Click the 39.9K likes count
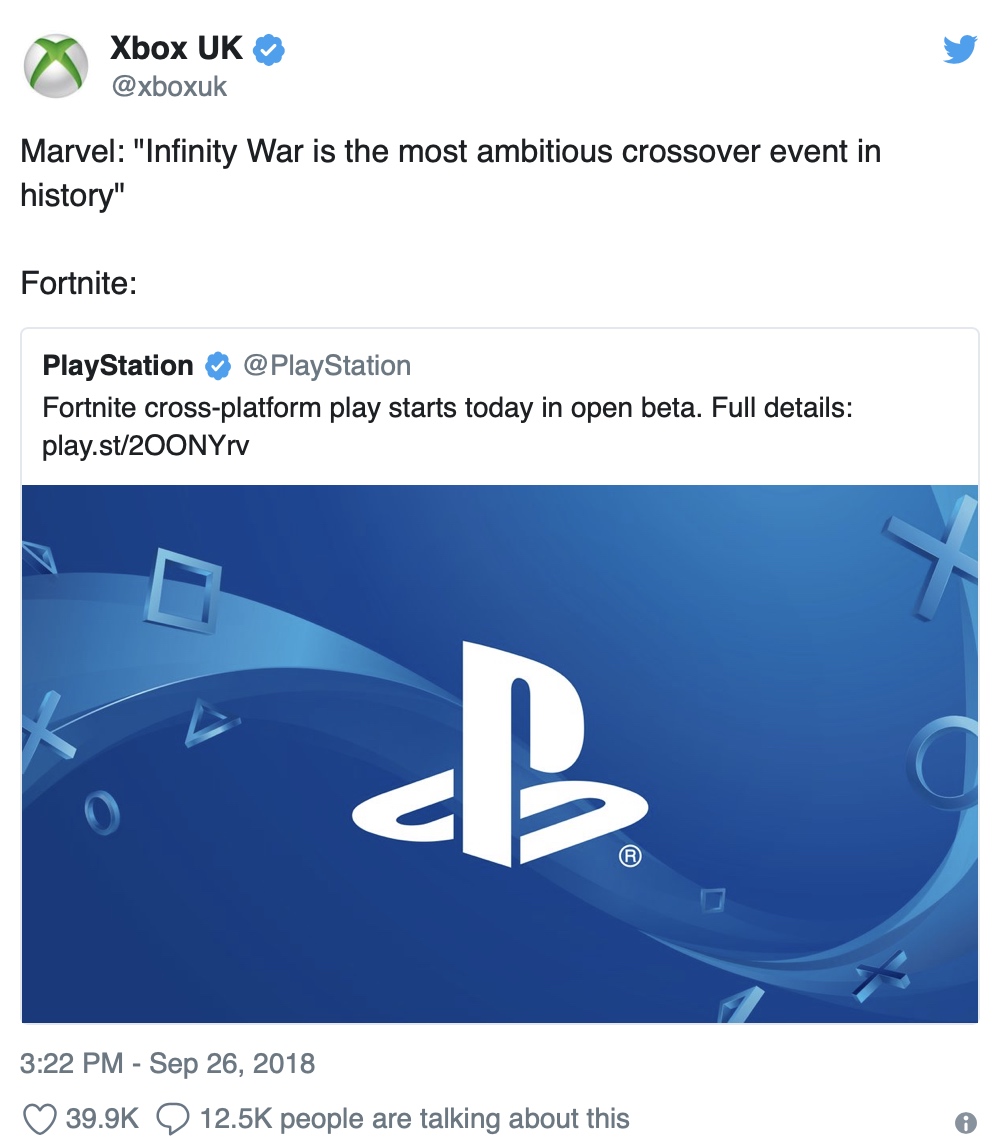The width and height of the screenshot is (1000, 1138). click(102, 1117)
